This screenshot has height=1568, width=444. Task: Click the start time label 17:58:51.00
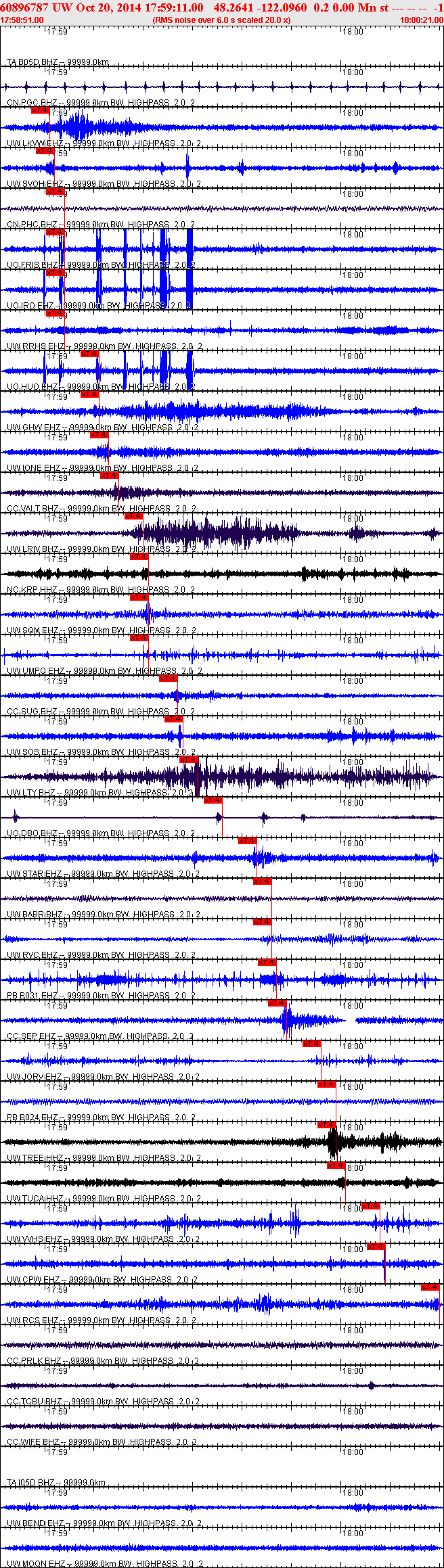tap(22, 20)
